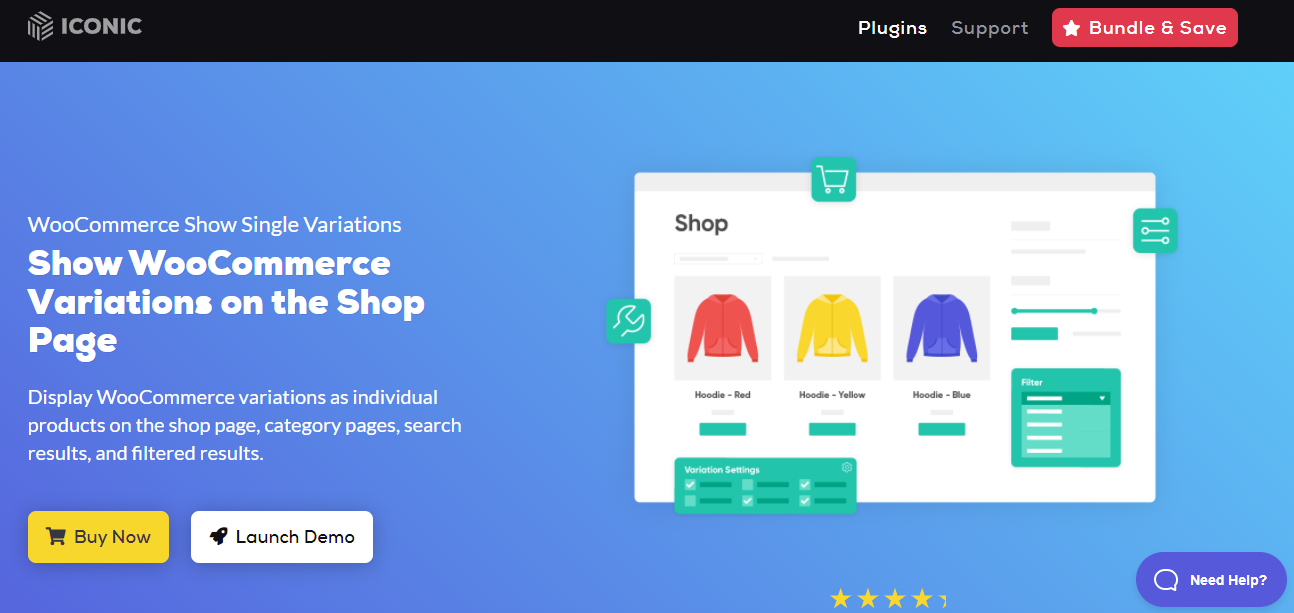Open the Support menu item
Screen dimensions: 1294x613
[990, 28]
